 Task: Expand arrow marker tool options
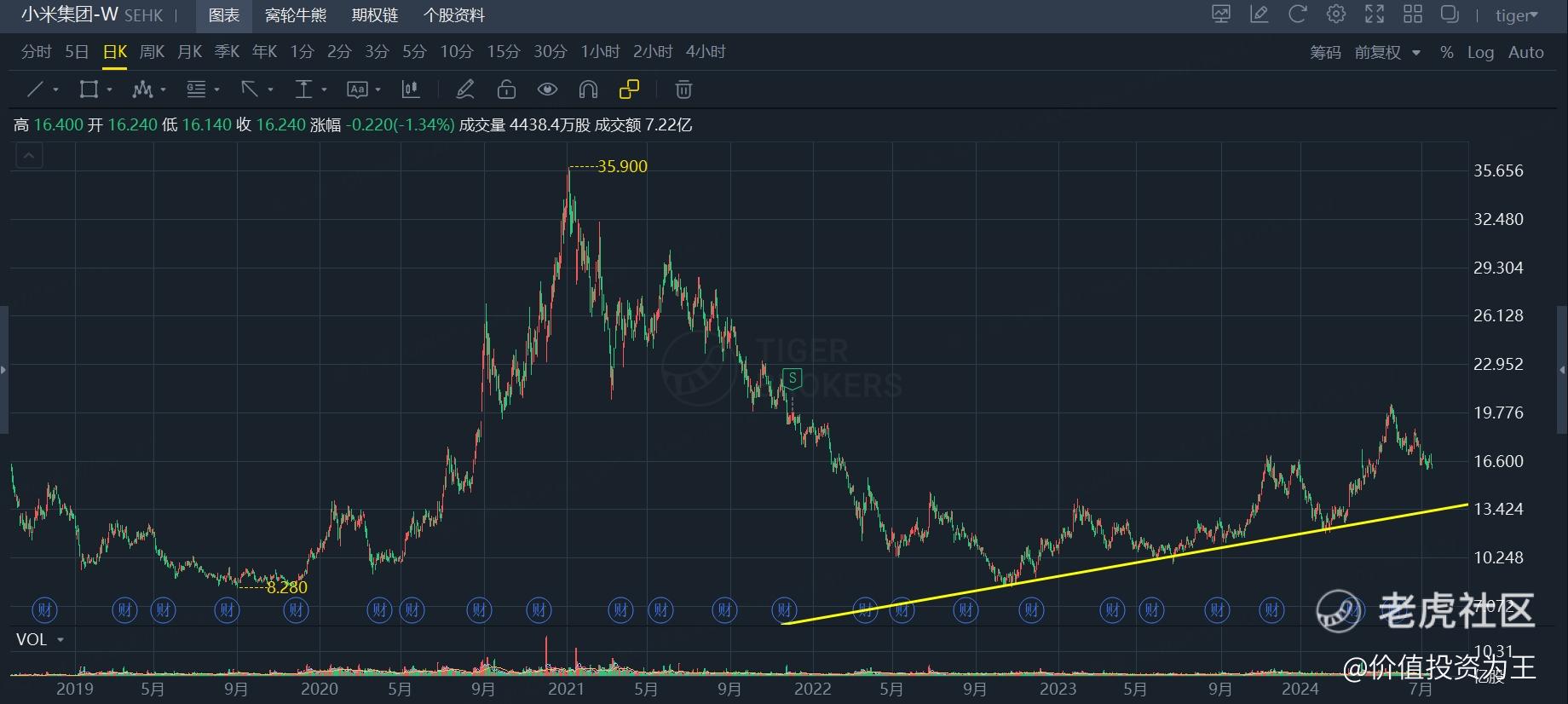click(x=271, y=89)
